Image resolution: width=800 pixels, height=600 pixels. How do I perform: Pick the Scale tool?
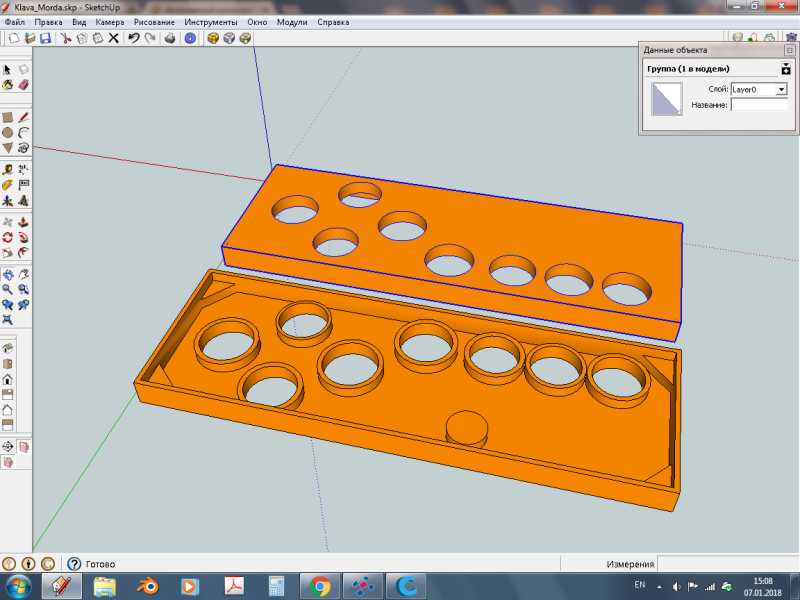[7, 253]
